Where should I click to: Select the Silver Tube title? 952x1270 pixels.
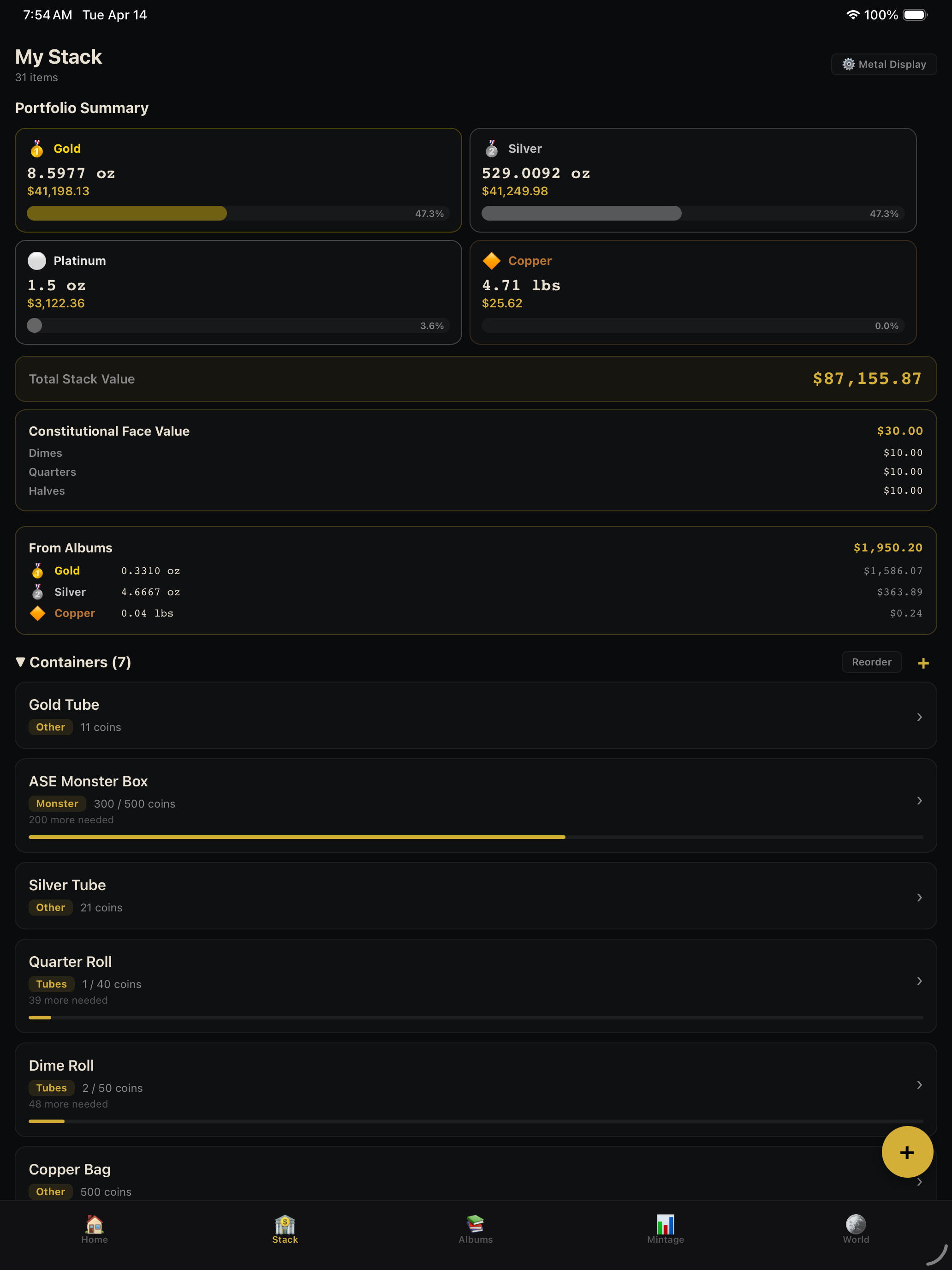point(67,885)
